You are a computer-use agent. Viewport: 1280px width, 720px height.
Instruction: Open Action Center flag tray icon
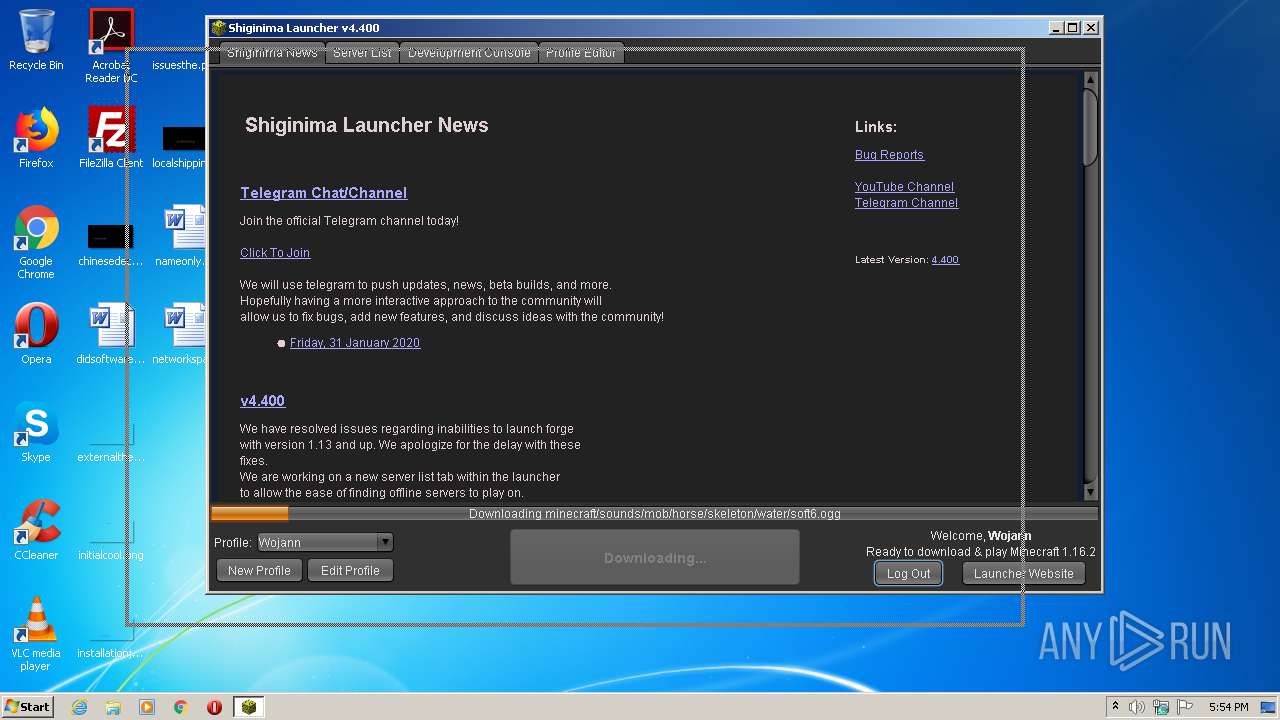[1185, 707]
